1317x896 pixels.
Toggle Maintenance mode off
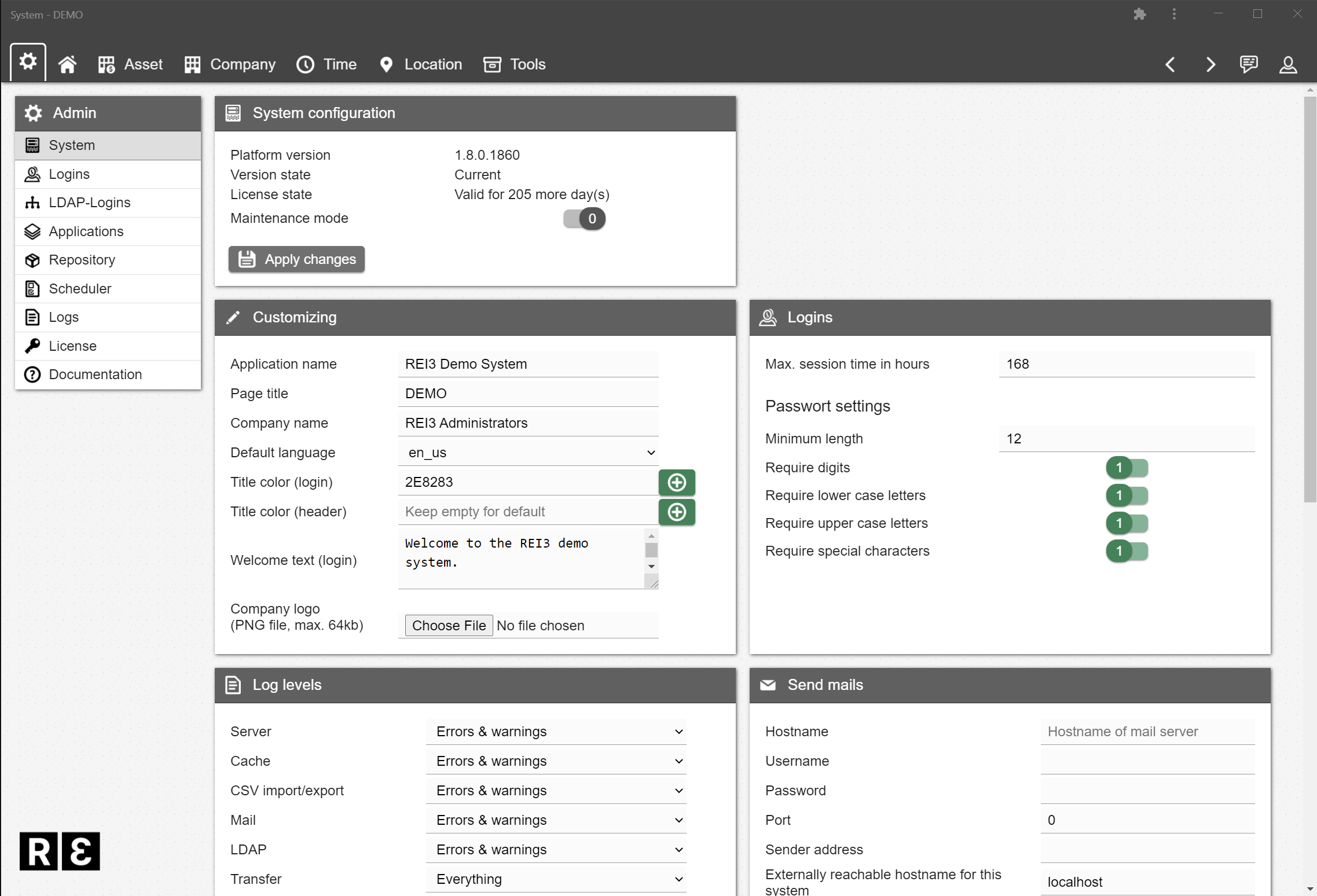pos(584,218)
